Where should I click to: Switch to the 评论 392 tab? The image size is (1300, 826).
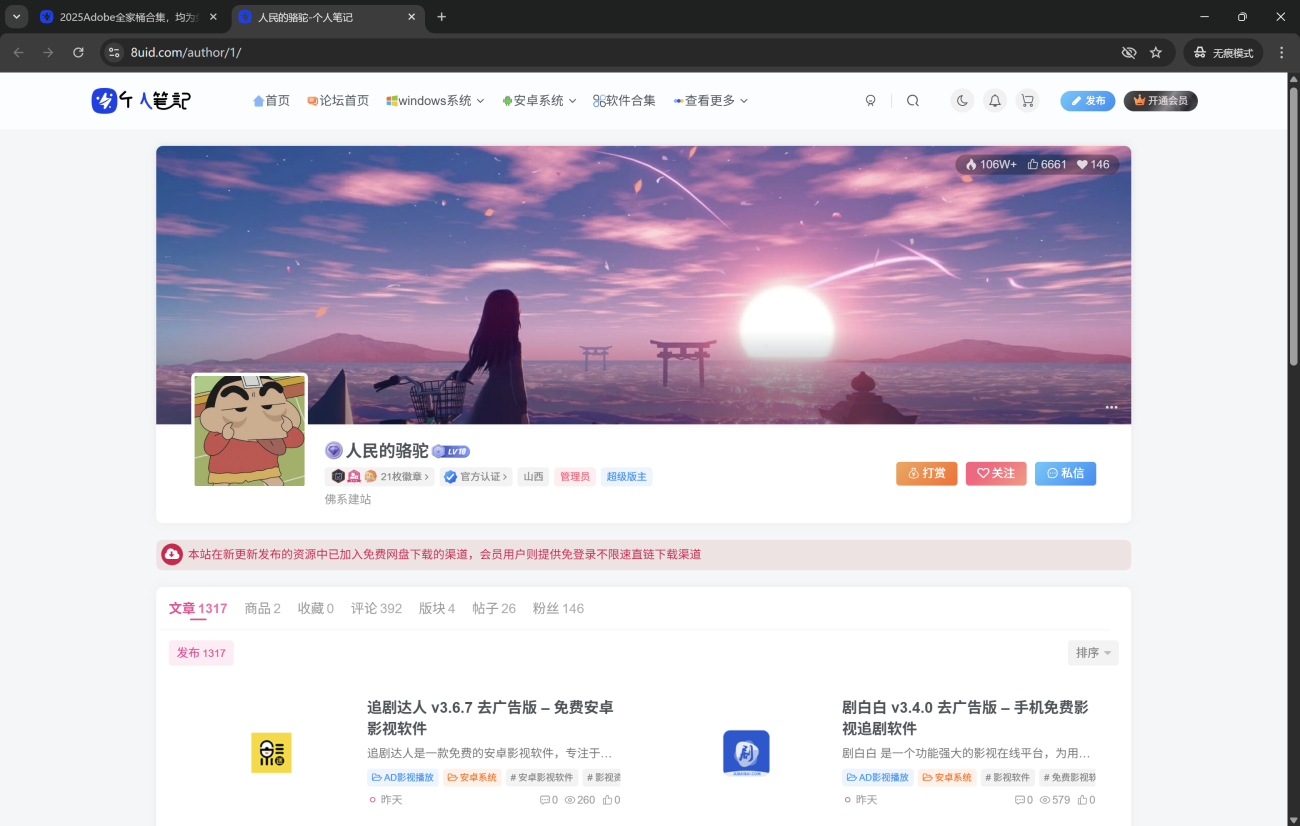pyautogui.click(x=376, y=607)
